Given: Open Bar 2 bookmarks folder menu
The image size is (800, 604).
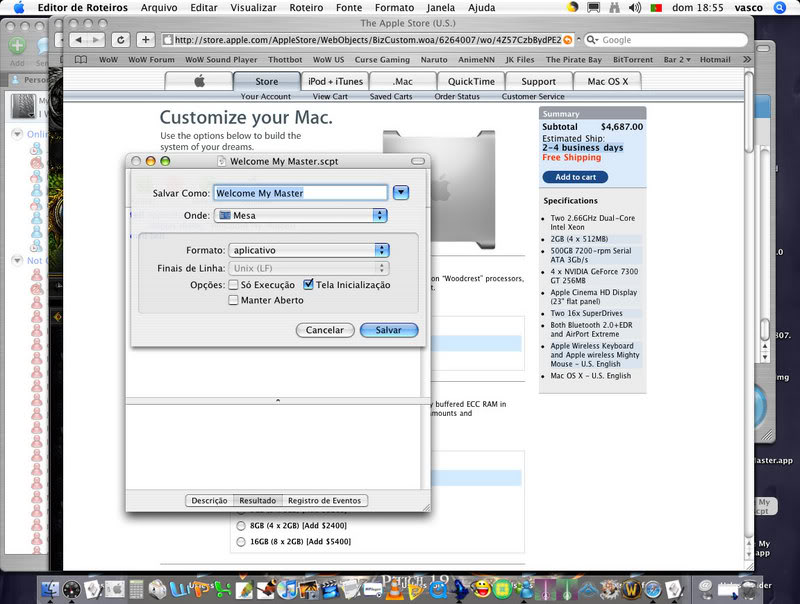Looking at the screenshot, I should pos(677,60).
